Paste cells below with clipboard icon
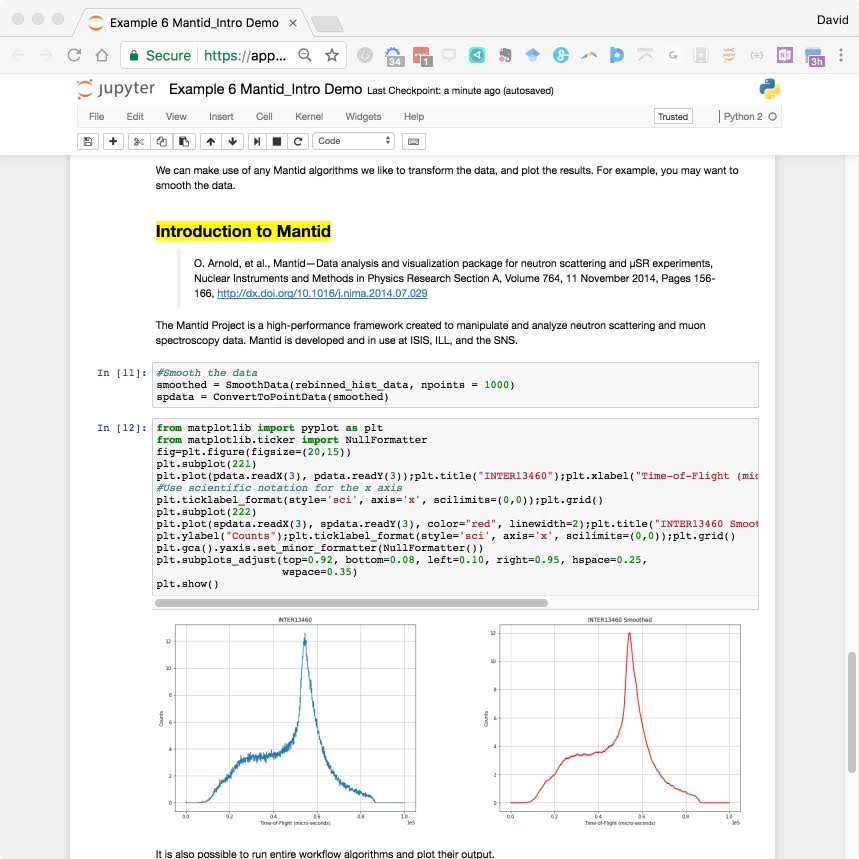859x859 pixels. click(184, 141)
